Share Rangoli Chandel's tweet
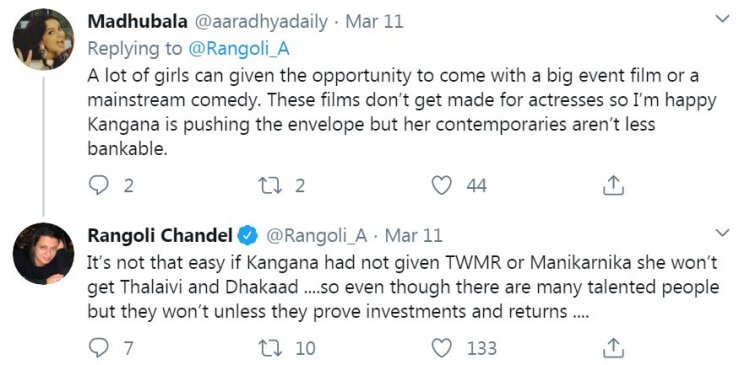Viewport: 750px width, 365px height. tap(613, 348)
